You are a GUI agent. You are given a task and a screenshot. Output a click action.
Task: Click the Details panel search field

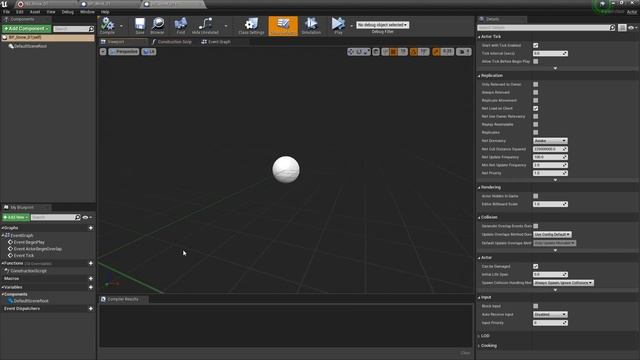546,27
